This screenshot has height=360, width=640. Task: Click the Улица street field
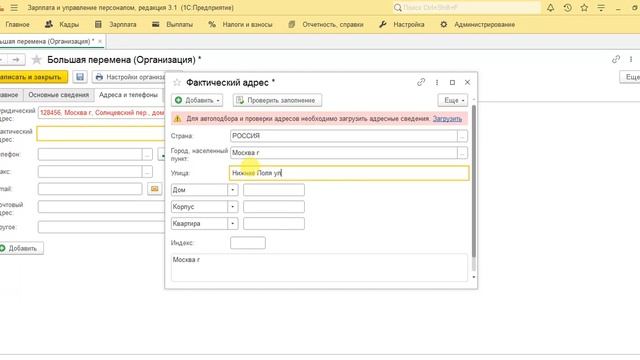pyautogui.click(x=349, y=173)
